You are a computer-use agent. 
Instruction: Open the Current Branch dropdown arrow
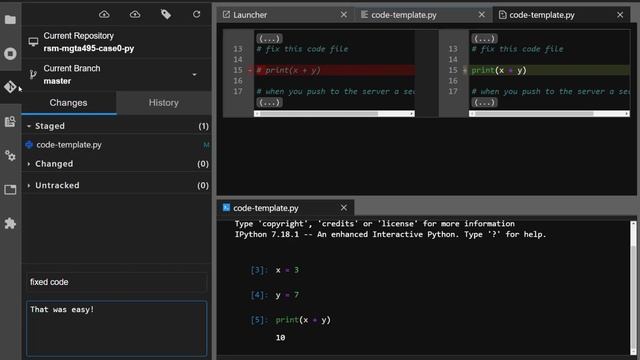(x=194, y=75)
